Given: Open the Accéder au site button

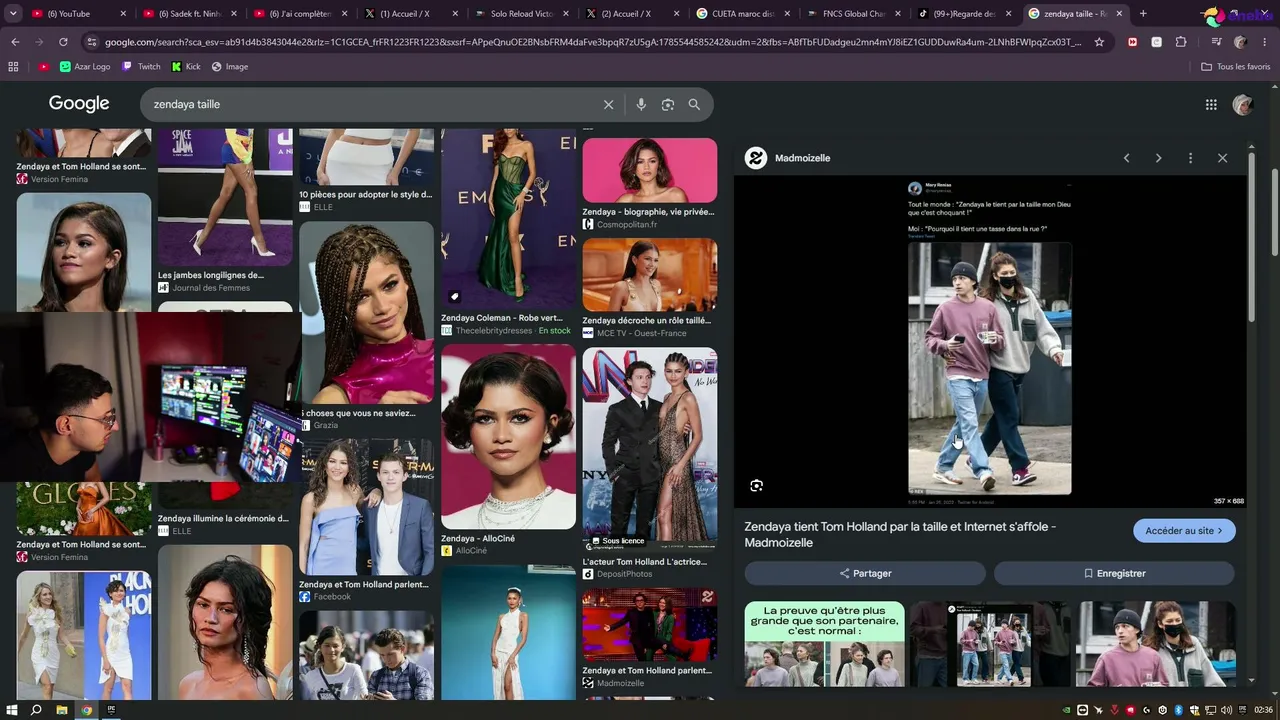Looking at the screenshot, I should 1184,531.
